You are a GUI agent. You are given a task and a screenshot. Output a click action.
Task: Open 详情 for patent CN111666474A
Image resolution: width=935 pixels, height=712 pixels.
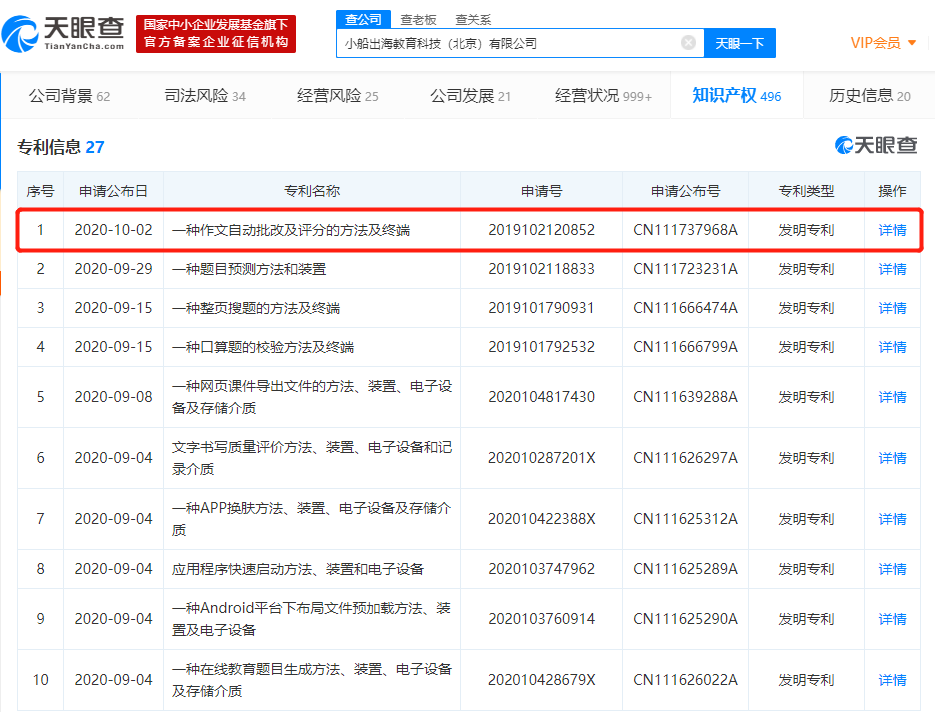coord(892,308)
